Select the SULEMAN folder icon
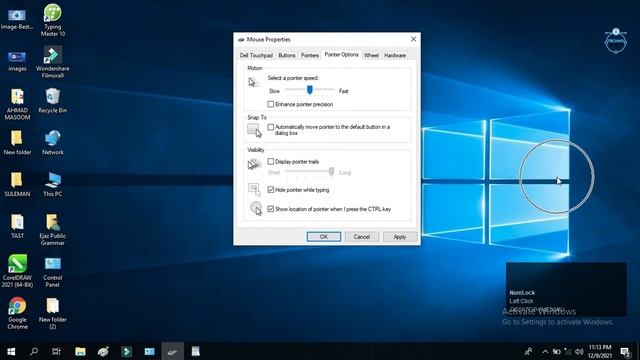Screen dimensions: 640x360 [x=17, y=184]
